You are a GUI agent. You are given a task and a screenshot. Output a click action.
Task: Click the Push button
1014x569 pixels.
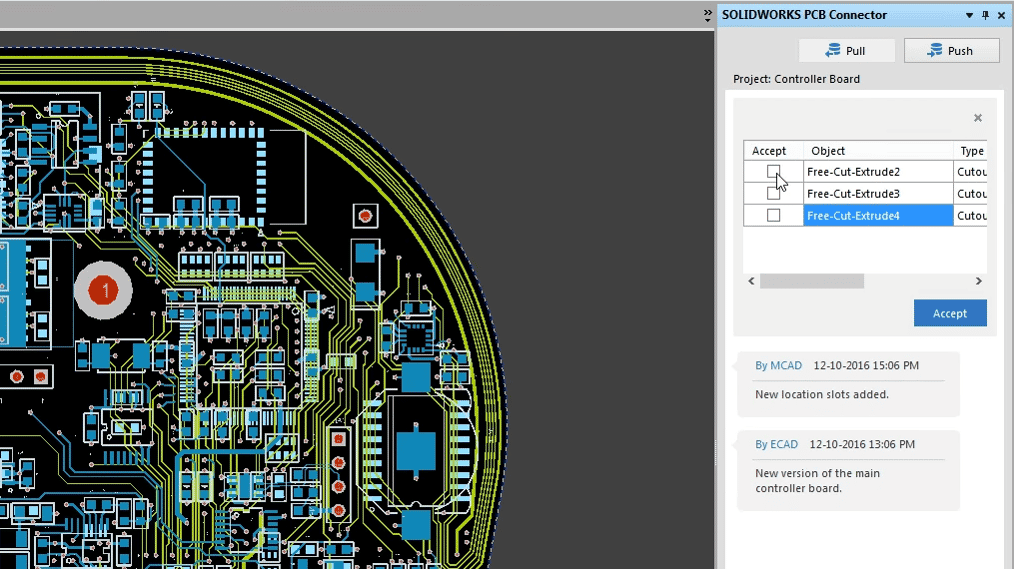click(x=951, y=50)
